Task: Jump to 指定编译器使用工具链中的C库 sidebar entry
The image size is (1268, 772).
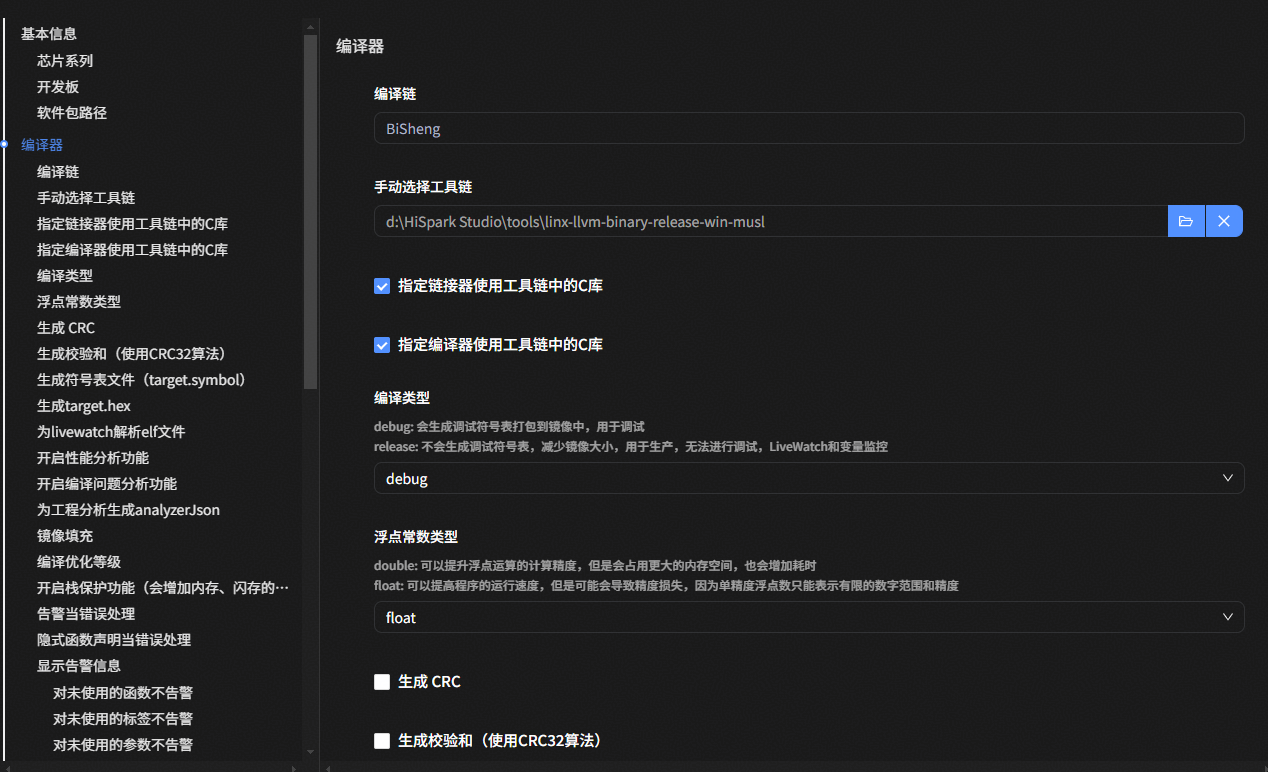Action: tap(133, 250)
